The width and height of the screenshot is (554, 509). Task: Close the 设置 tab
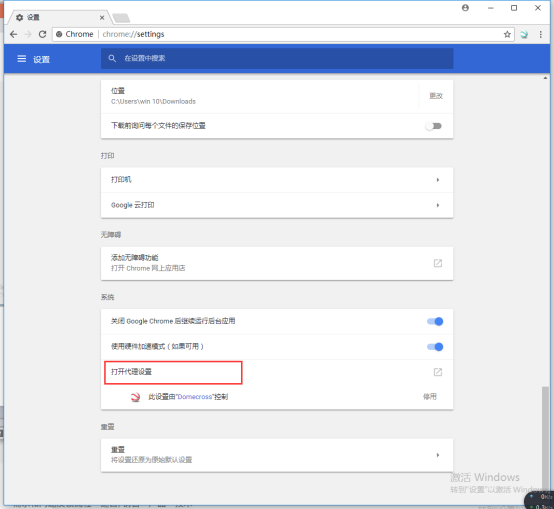point(102,18)
